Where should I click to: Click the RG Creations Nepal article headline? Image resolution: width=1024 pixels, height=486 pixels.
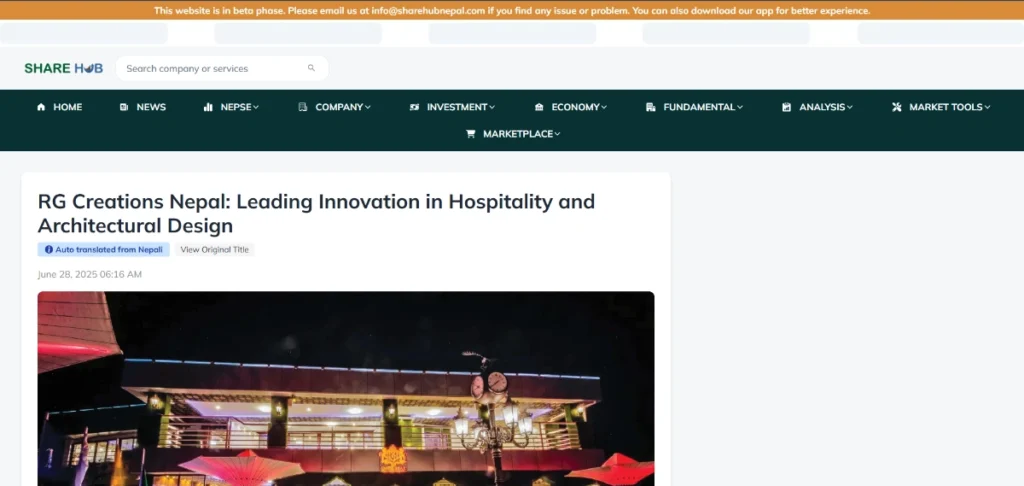pos(316,214)
